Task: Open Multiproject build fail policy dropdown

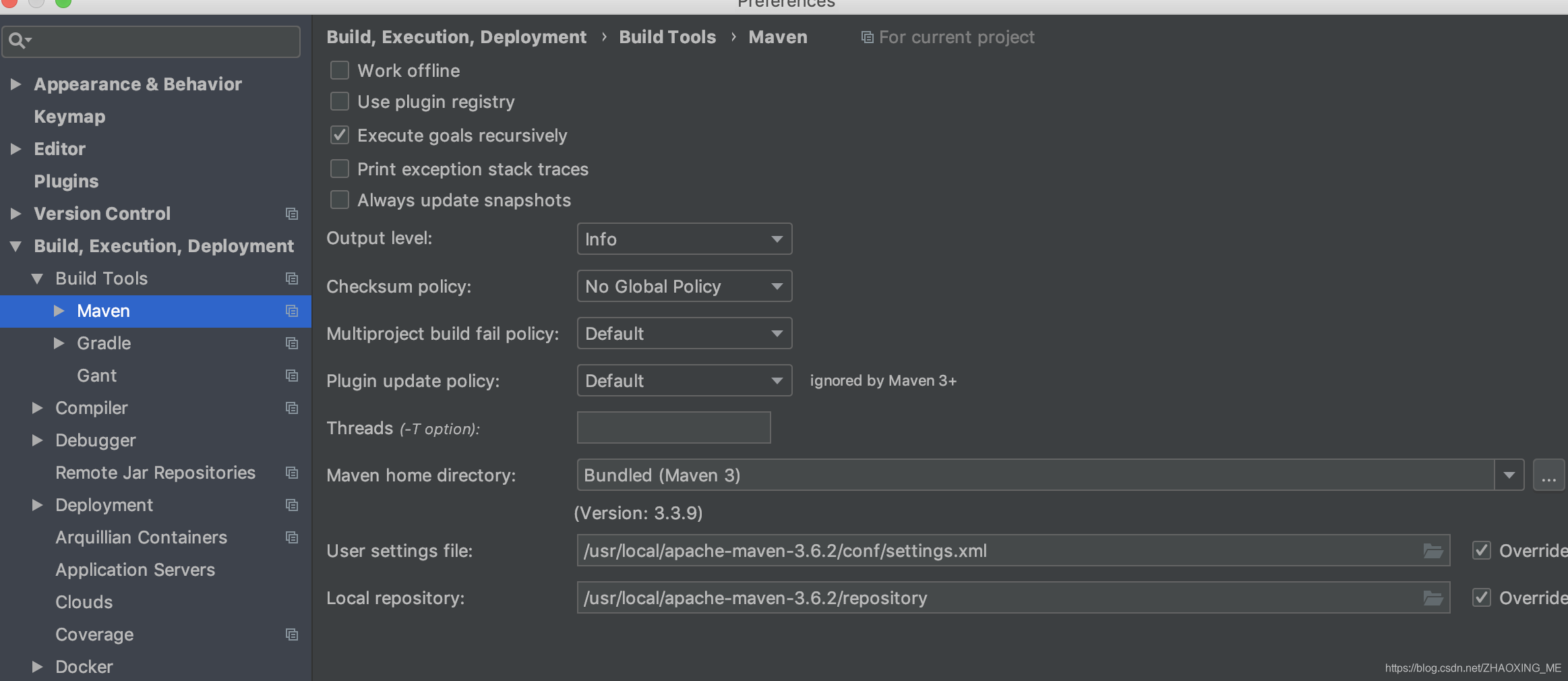Action: pyautogui.click(x=684, y=333)
